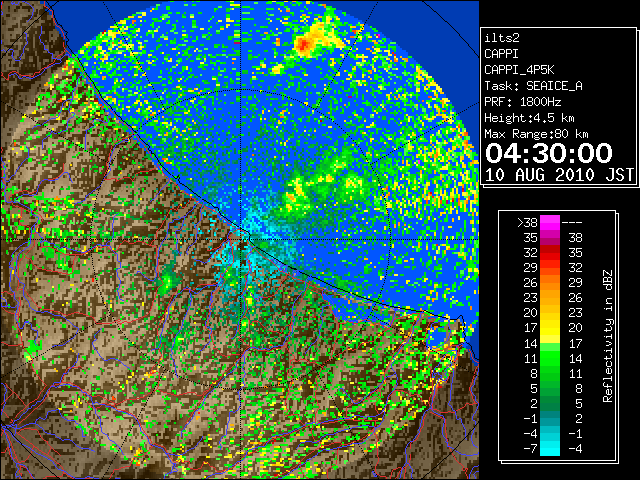Click the radar center at the crosshair intersection

(x=241, y=239)
